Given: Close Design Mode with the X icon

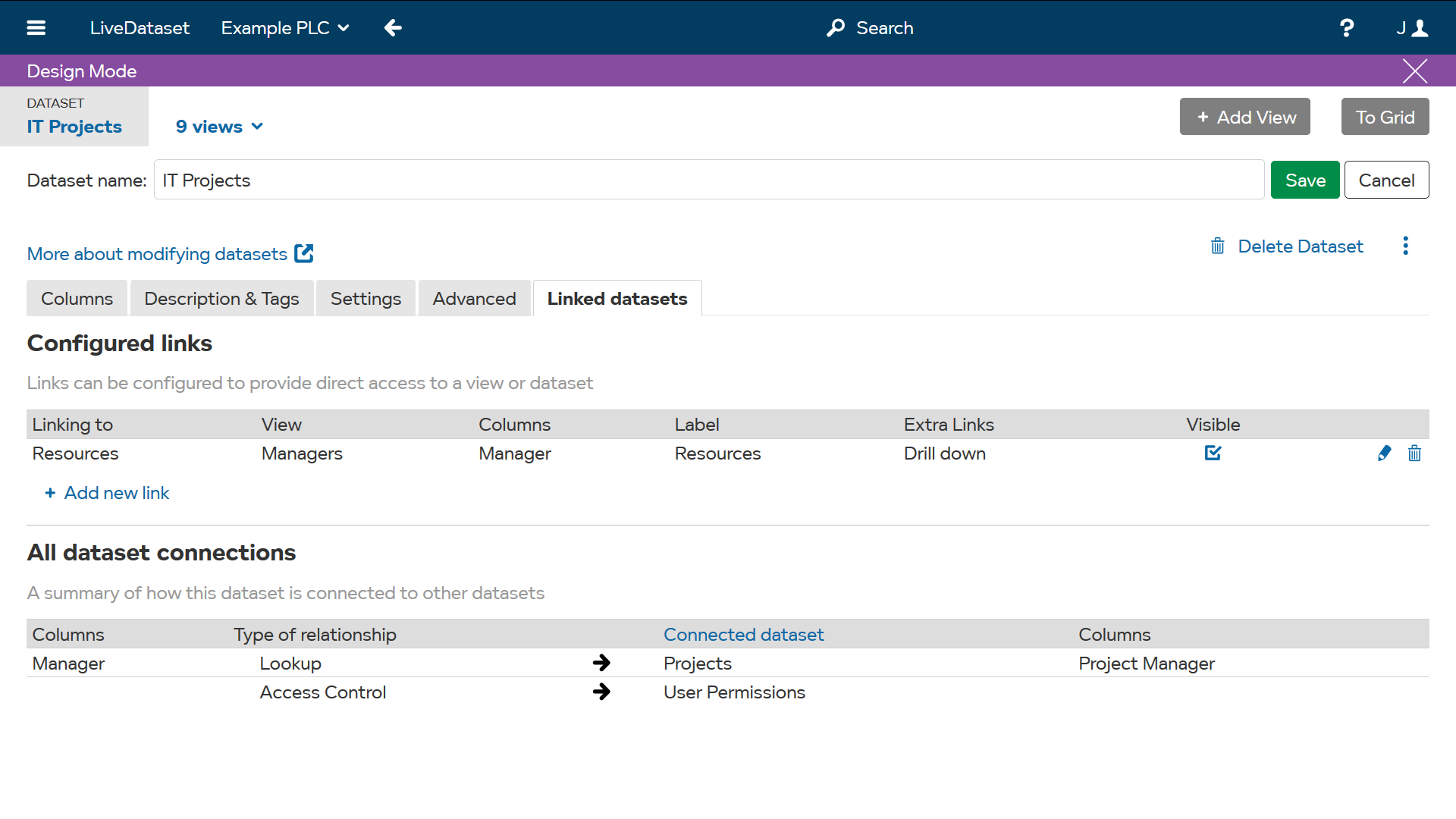Looking at the screenshot, I should tap(1415, 71).
